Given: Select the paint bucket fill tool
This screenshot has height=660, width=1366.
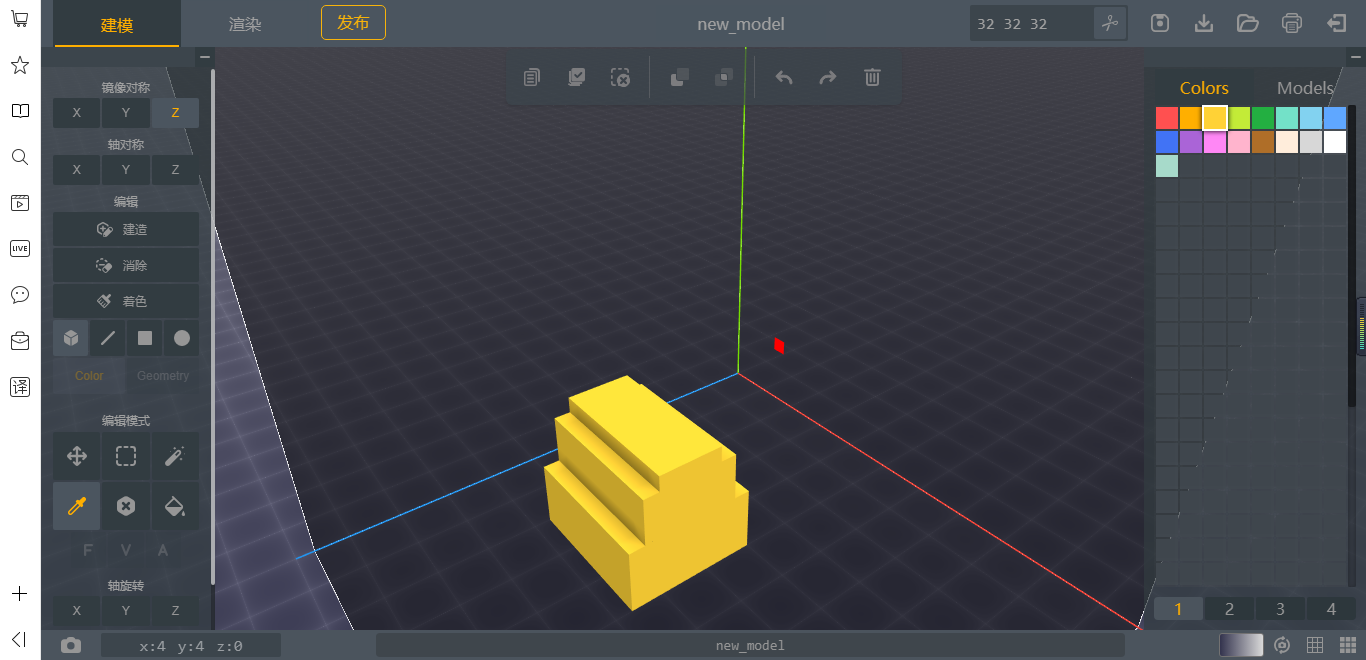Looking at the screenshot, I should coord(174,506).
